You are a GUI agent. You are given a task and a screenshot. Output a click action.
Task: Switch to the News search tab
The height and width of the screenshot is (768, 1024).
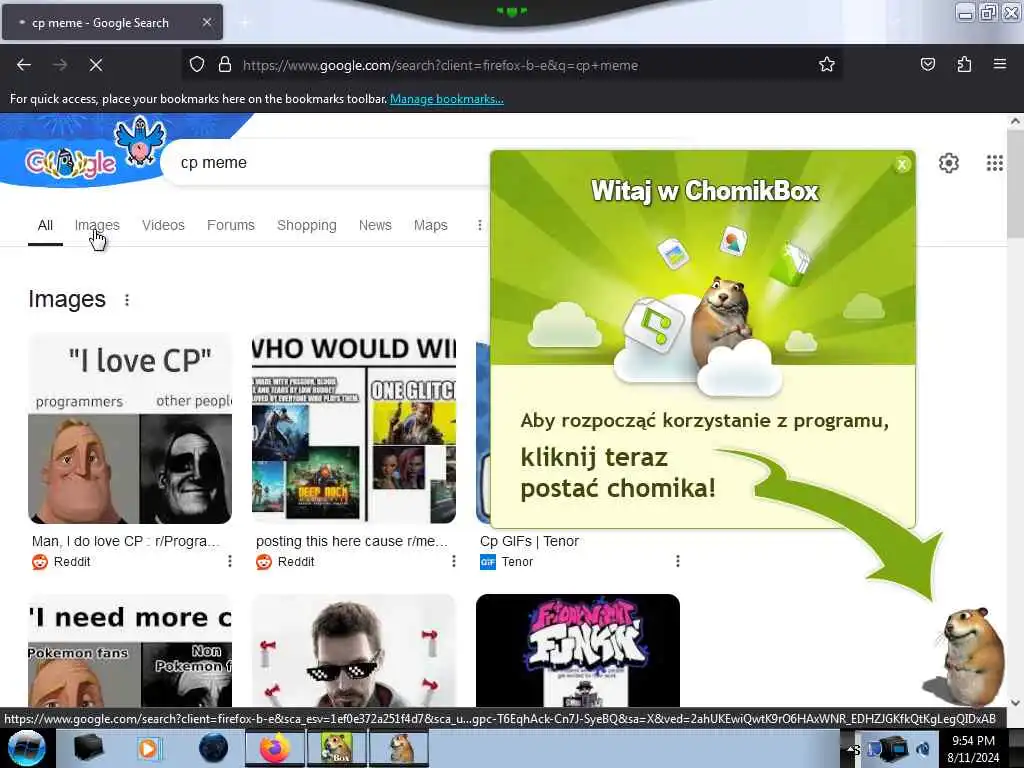pos(375,225)
